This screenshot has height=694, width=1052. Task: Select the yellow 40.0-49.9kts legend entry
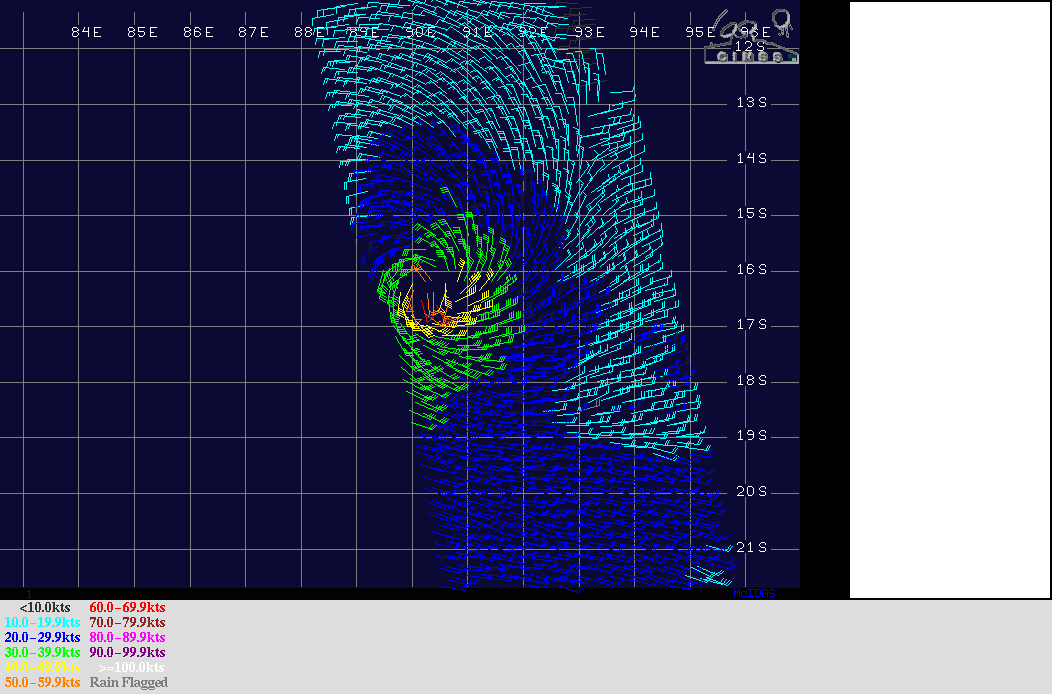42,667
